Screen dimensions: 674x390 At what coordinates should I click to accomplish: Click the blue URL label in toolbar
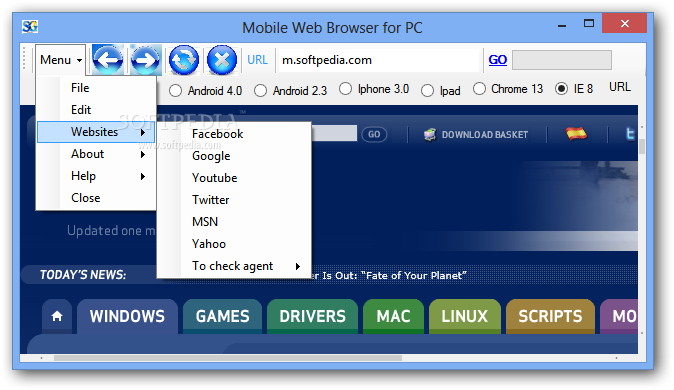point(257,60)
